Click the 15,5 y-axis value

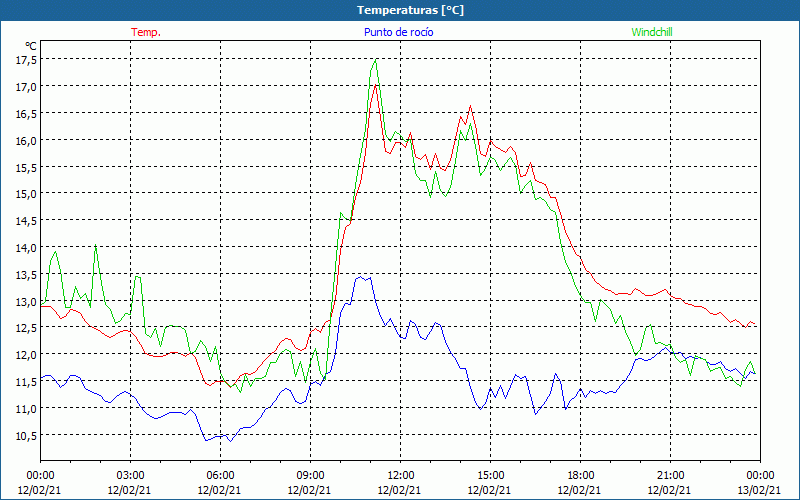pyautogui.click(x=27, y=167)
